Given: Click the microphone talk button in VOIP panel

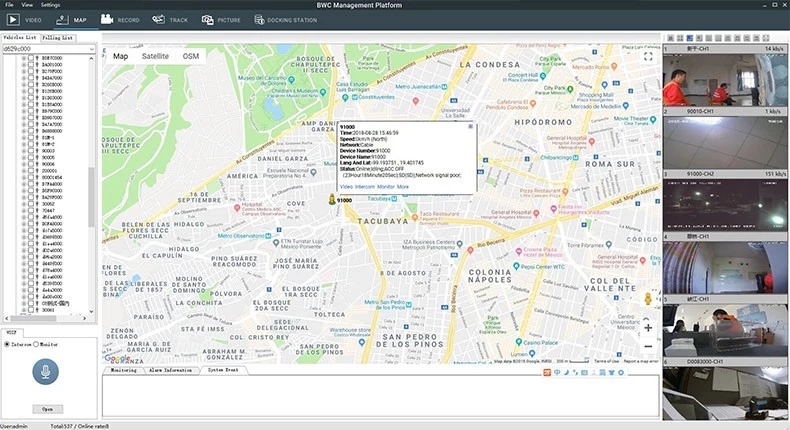Looking at the screenshot, I should 45,372.
